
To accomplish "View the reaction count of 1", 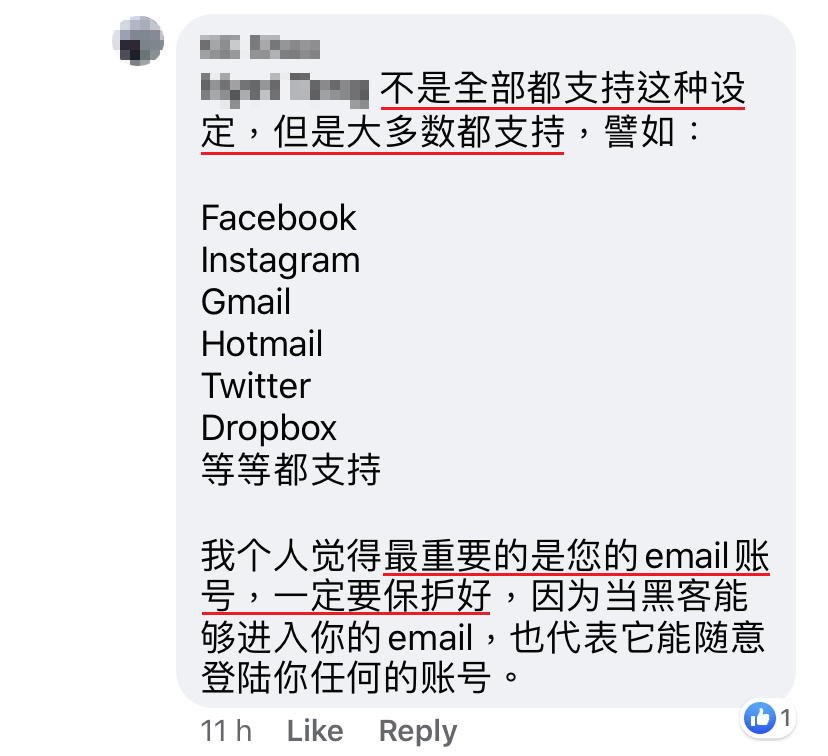I will tap(786, 718).
